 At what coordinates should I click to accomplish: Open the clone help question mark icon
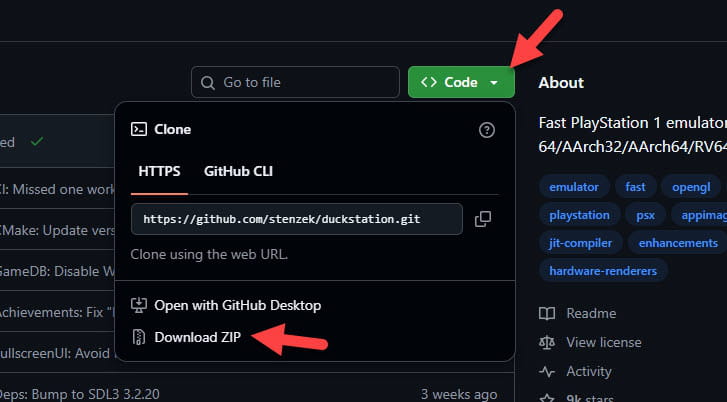pos(486,130)
